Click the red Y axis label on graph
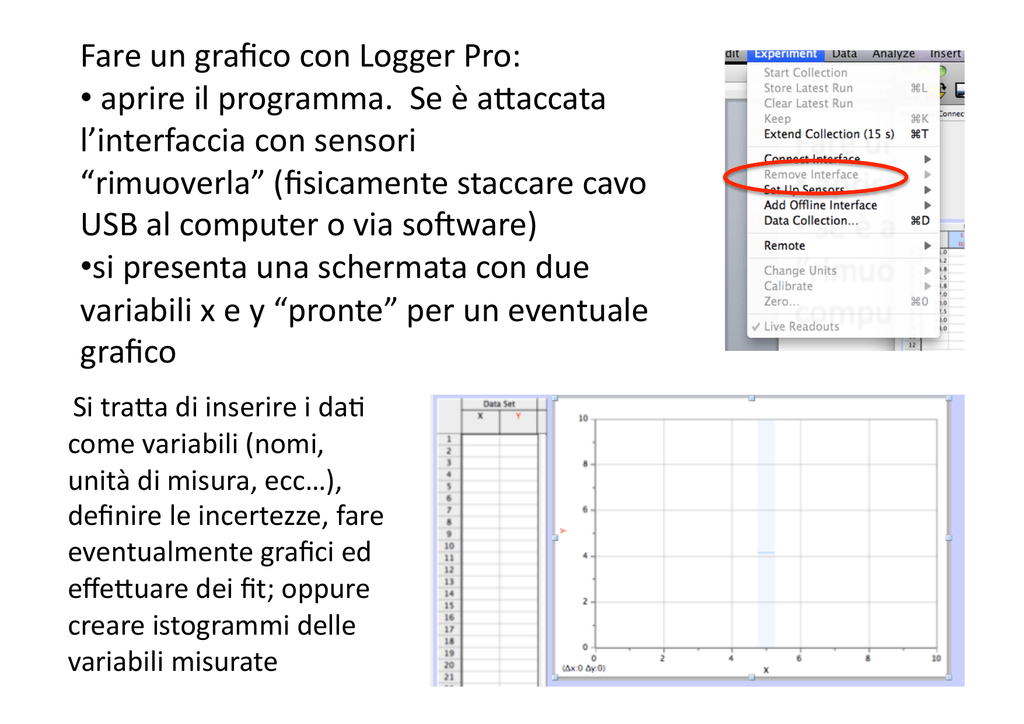The height and width of the screenshot is (724, 1024). click(x=563, y=531)
